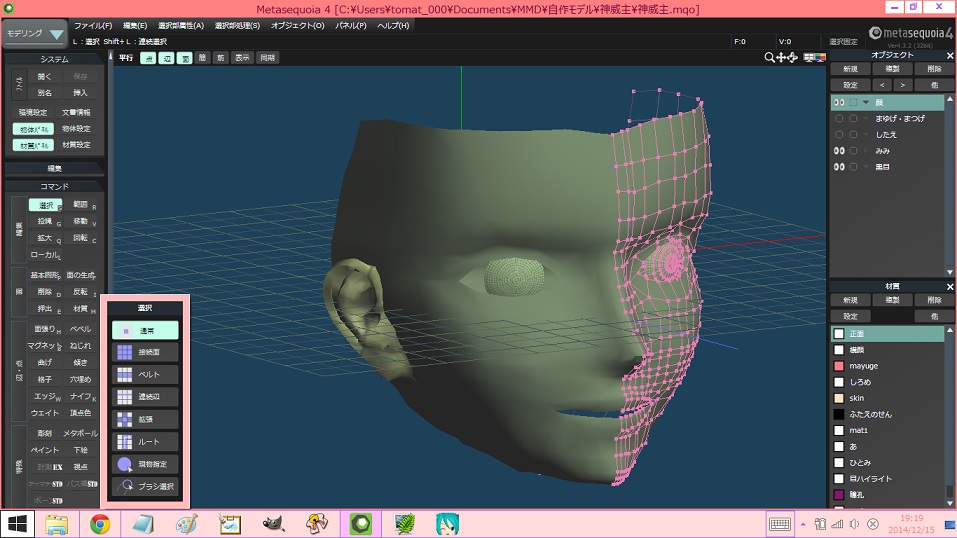Click 新規 in the object panel
This screenshot has height=538, width=957.
[849, 69]
